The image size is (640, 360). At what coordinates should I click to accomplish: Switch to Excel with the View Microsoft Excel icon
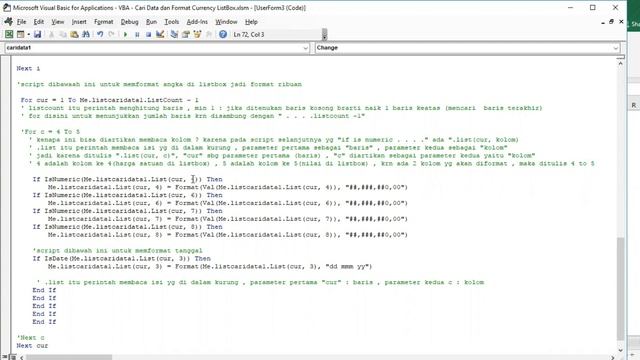click(9, 34)
